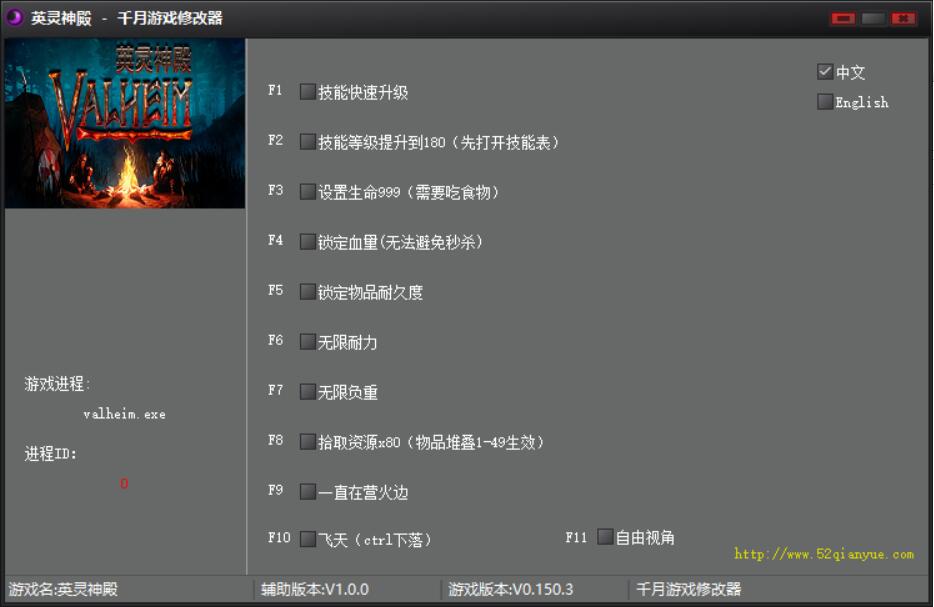Tick the F2 技能等级提升到180 checkbox
This screenshot has height=607, width=934.
pyautogui.click(x=308, y=142)
